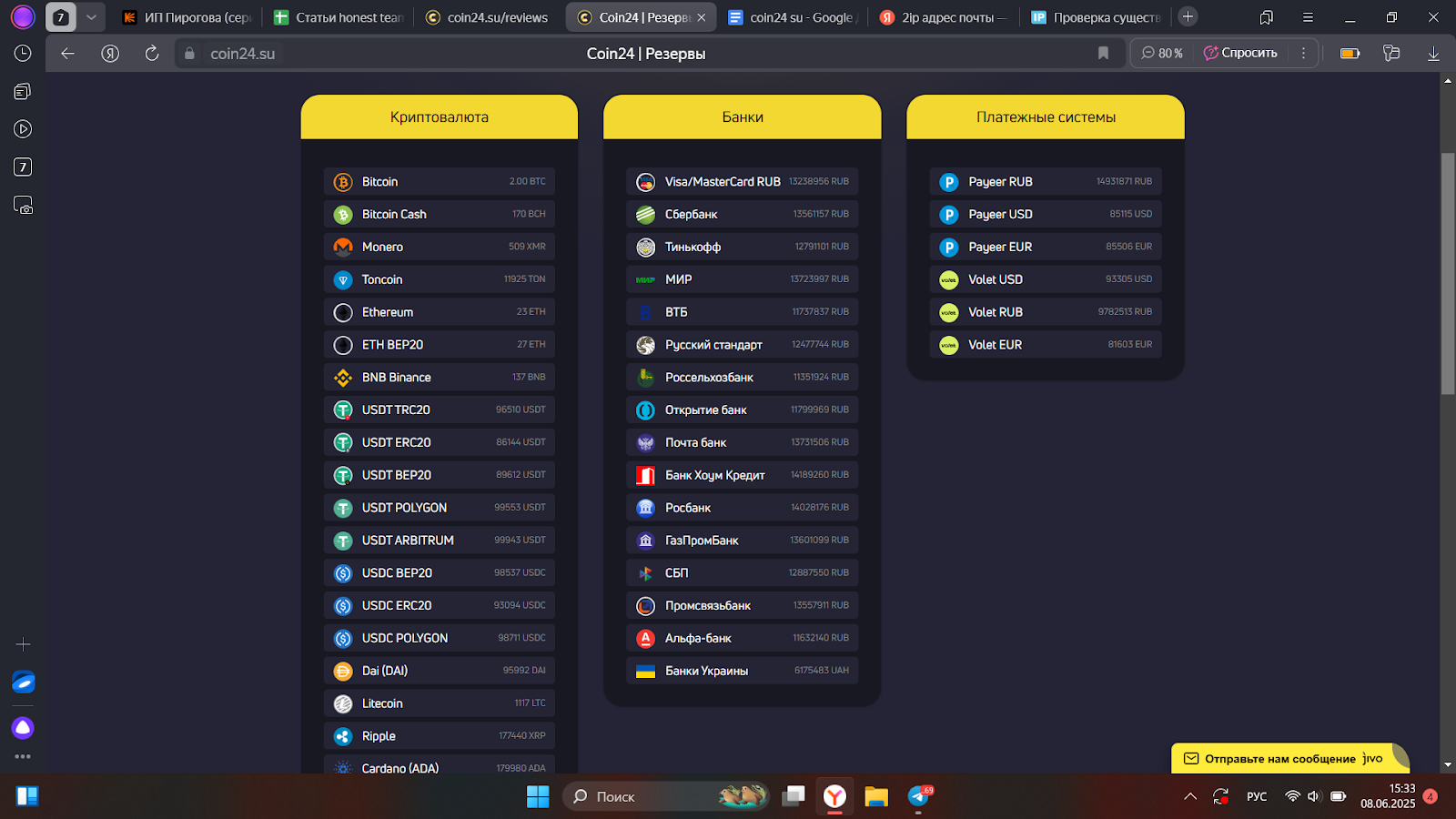Image resolution: width=1456 pixels, height=819 pixels.
Task: Click the page vertical scrollbar thumb
Action: [1448, 273]
